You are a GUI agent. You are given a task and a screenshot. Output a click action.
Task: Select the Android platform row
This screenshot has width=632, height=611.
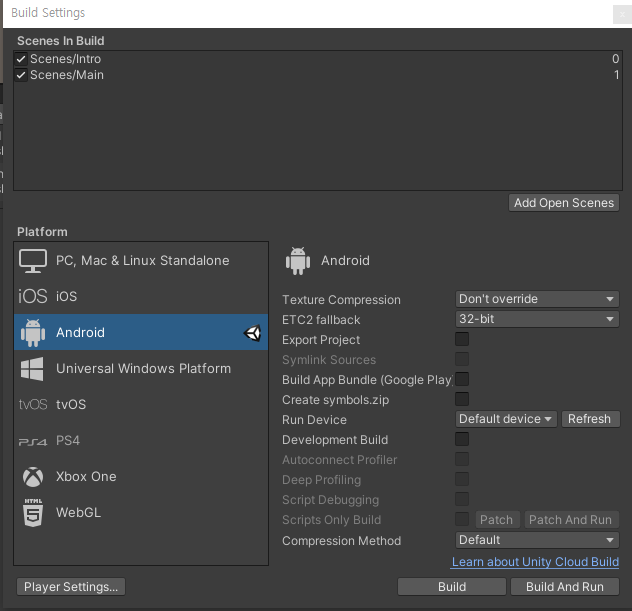(141, 333)
